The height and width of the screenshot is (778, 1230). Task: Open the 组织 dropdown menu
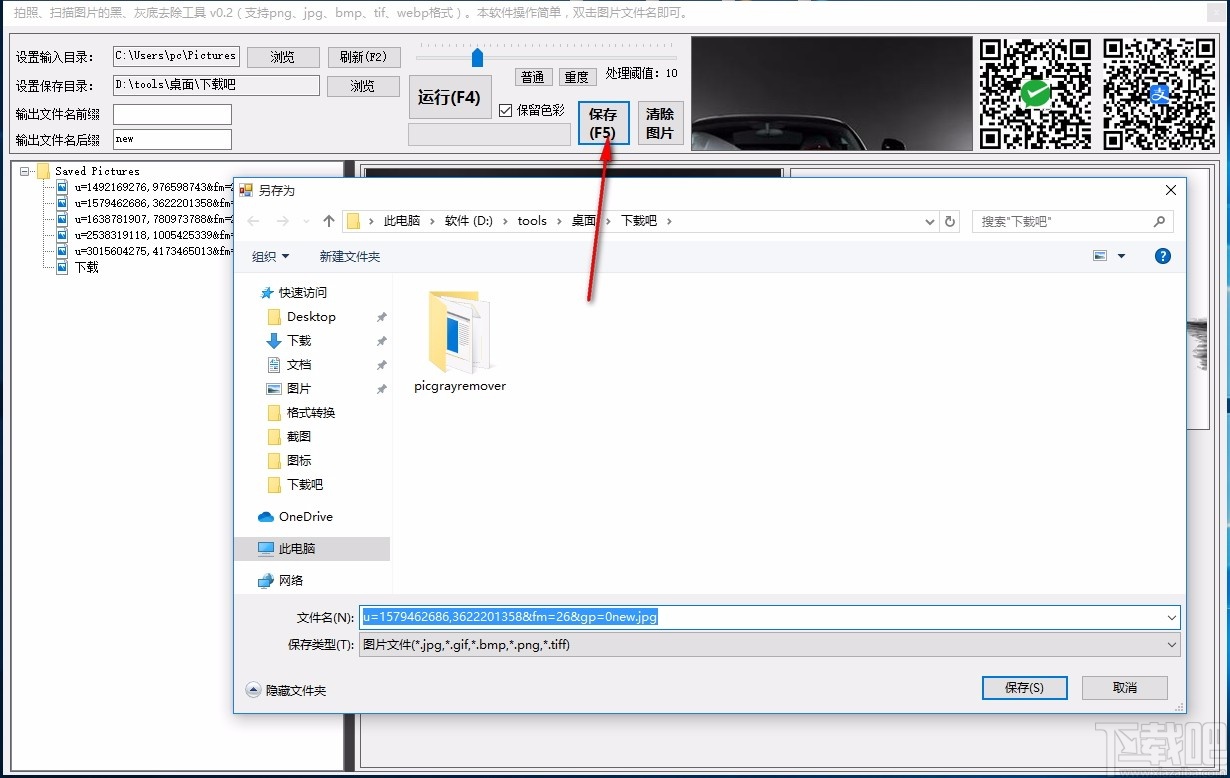[x=270, y=256]
